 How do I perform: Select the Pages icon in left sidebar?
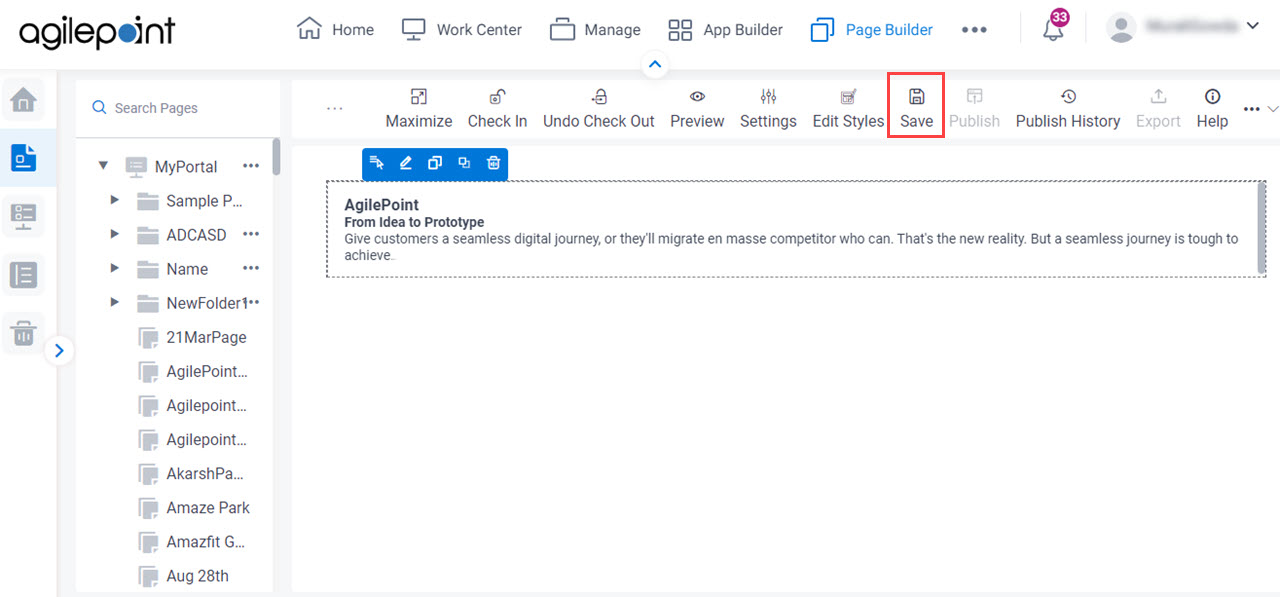[x=24, y=157]
